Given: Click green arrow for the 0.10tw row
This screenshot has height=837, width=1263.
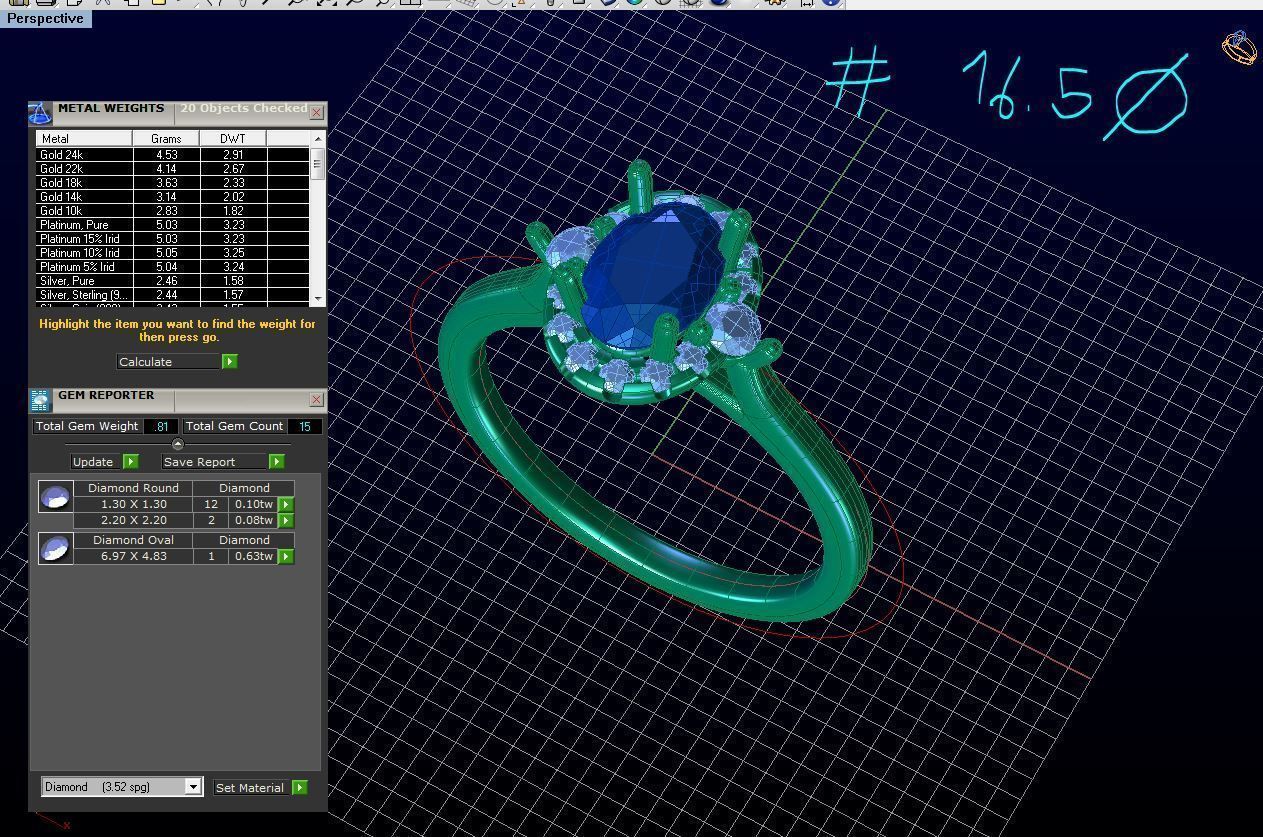Looking at the screenshot, I should coord(286,504).
